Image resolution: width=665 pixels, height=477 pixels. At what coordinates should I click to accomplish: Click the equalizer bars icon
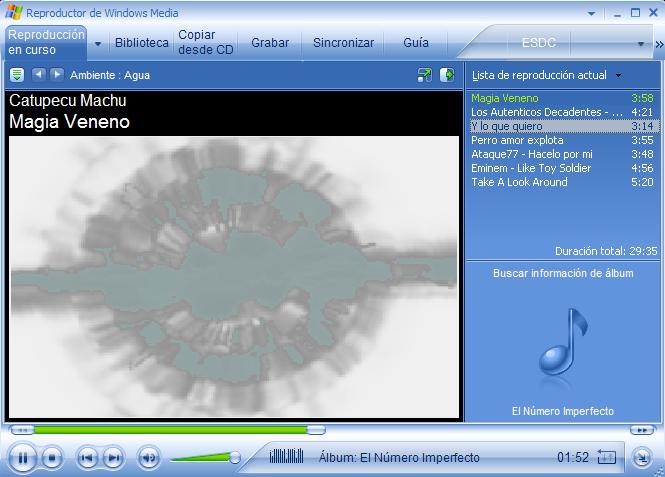click(287, 456)
